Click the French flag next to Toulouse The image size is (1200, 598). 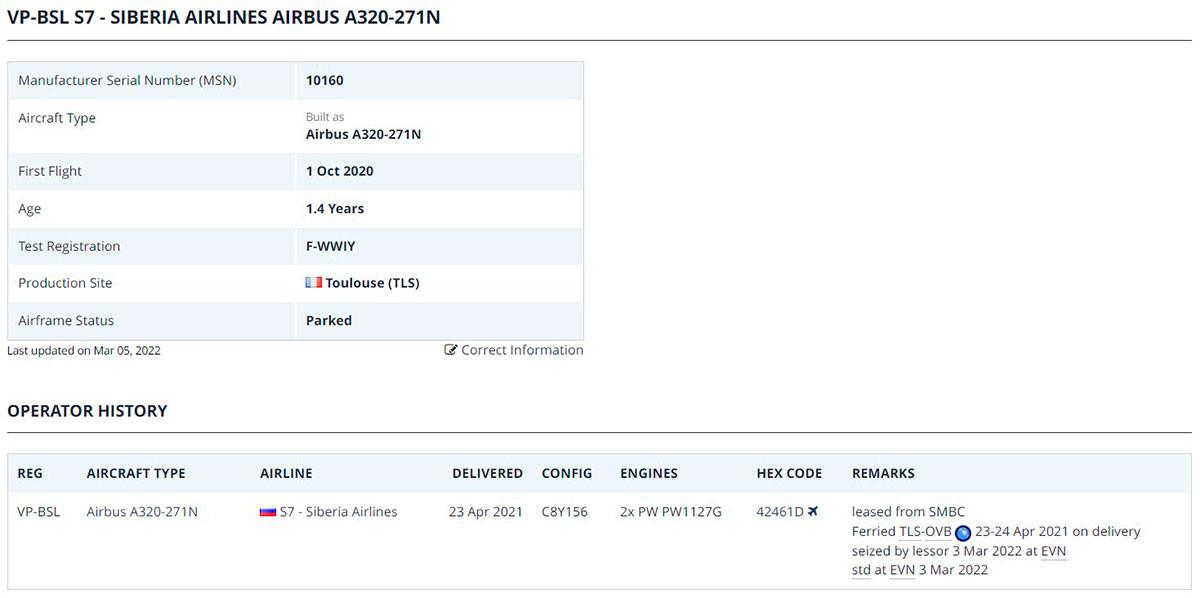tap(314, 283)
